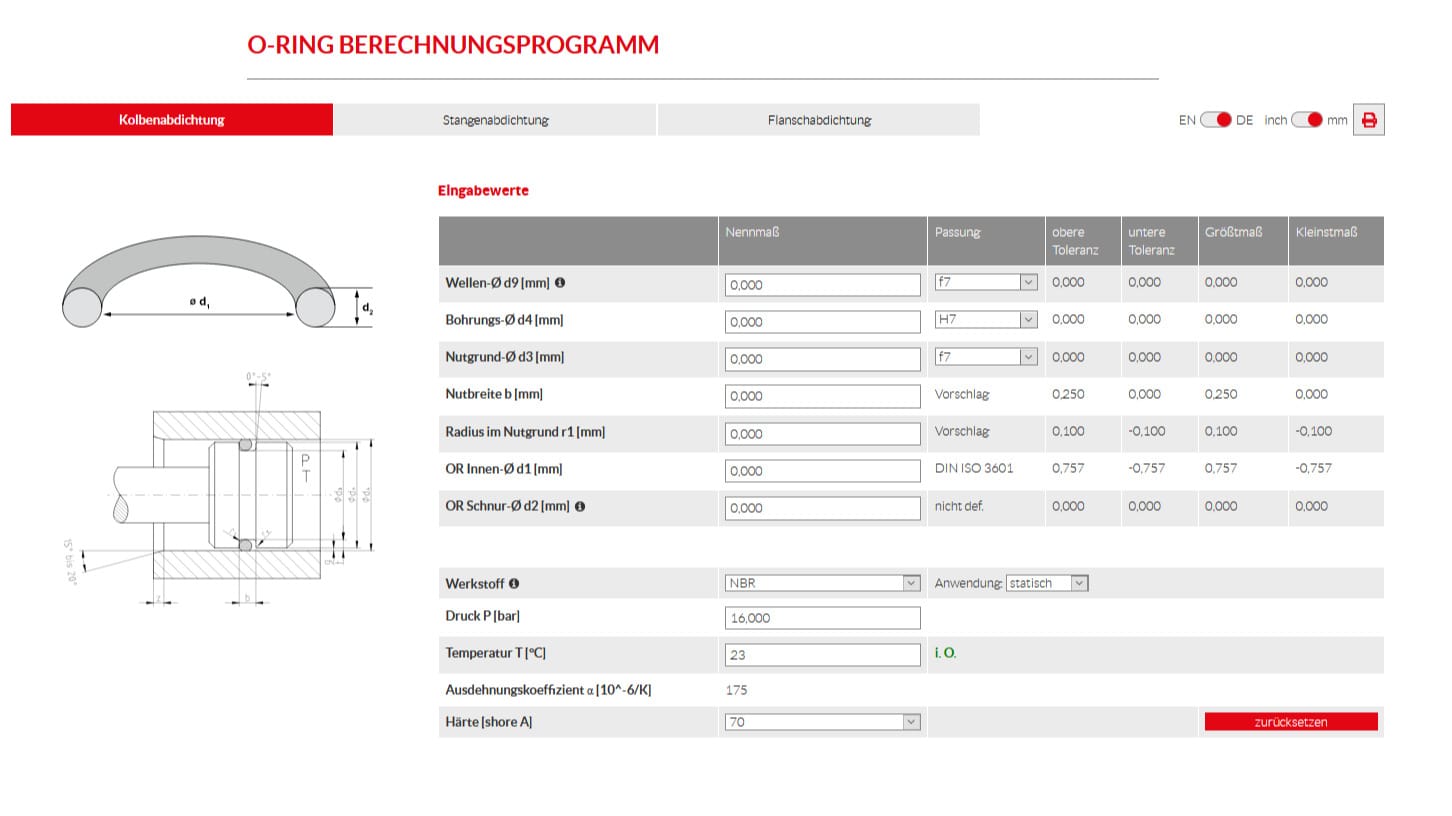Click obere Toleranz 0,250 in Nutbreite row

1068,394
